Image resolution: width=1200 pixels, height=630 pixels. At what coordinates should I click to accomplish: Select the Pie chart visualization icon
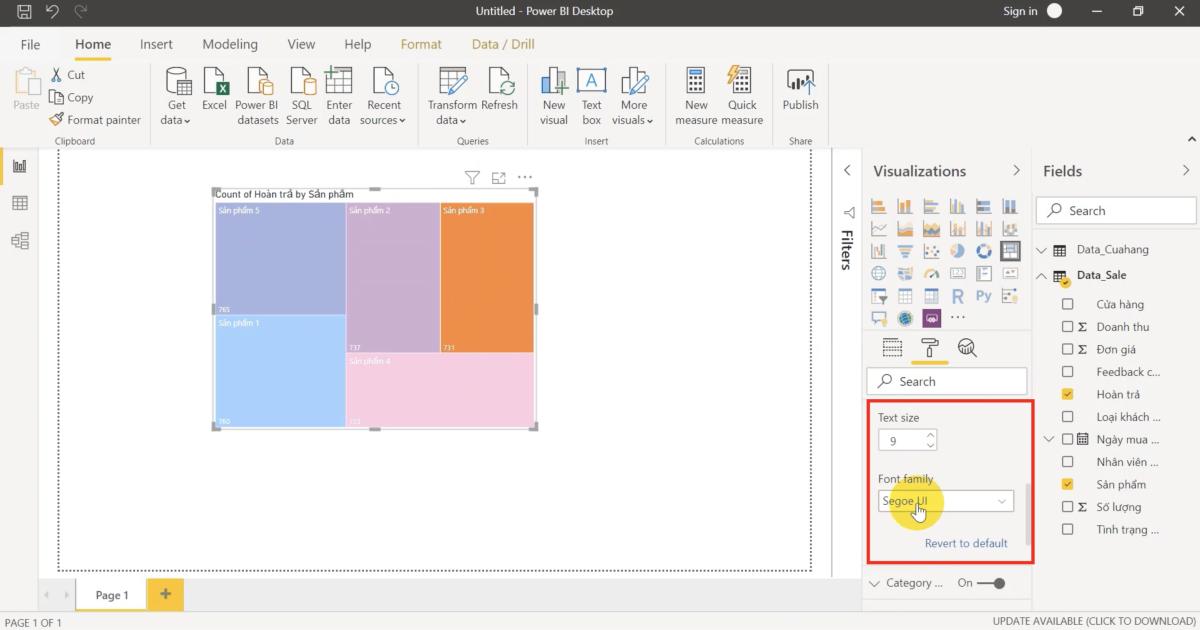point(957,250)
